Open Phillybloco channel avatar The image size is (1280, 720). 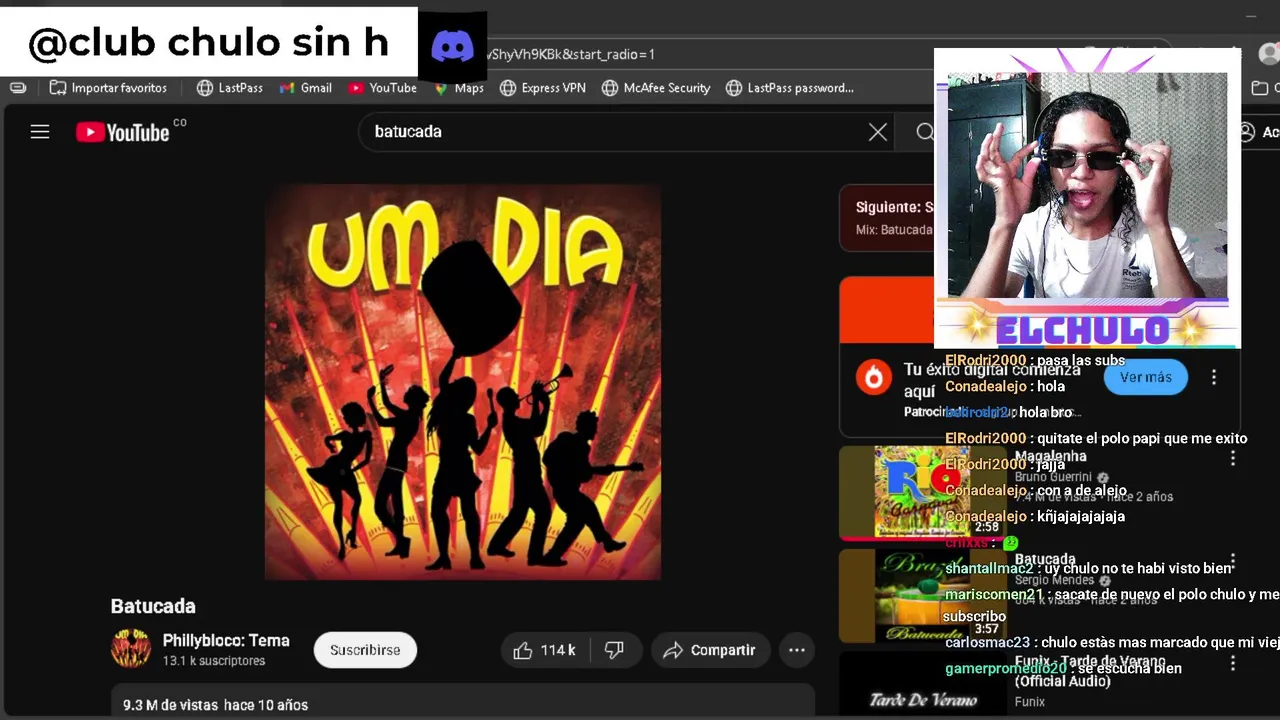click(130, 649)
